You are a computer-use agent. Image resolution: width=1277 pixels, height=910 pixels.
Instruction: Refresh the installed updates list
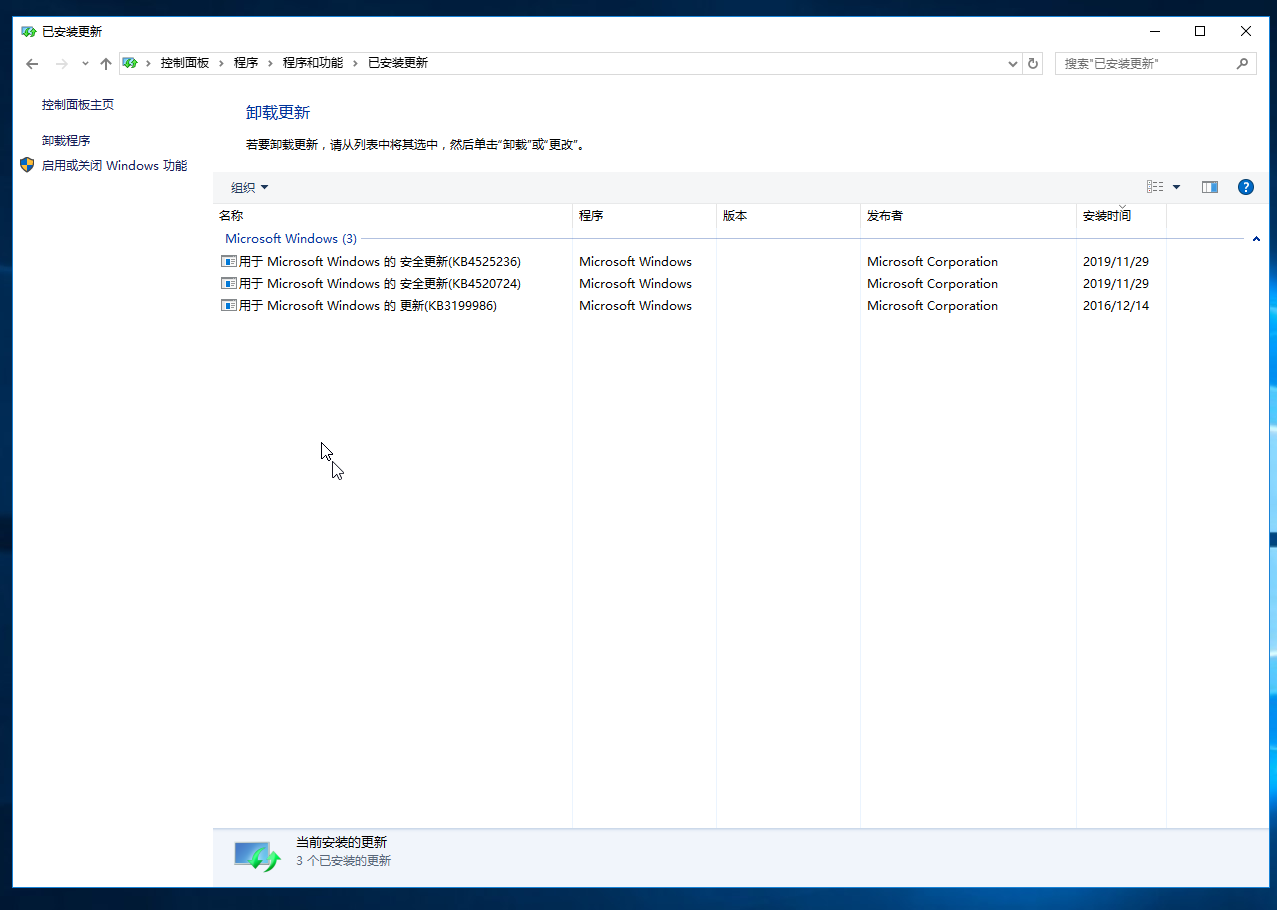click(x=1033, y=63)
